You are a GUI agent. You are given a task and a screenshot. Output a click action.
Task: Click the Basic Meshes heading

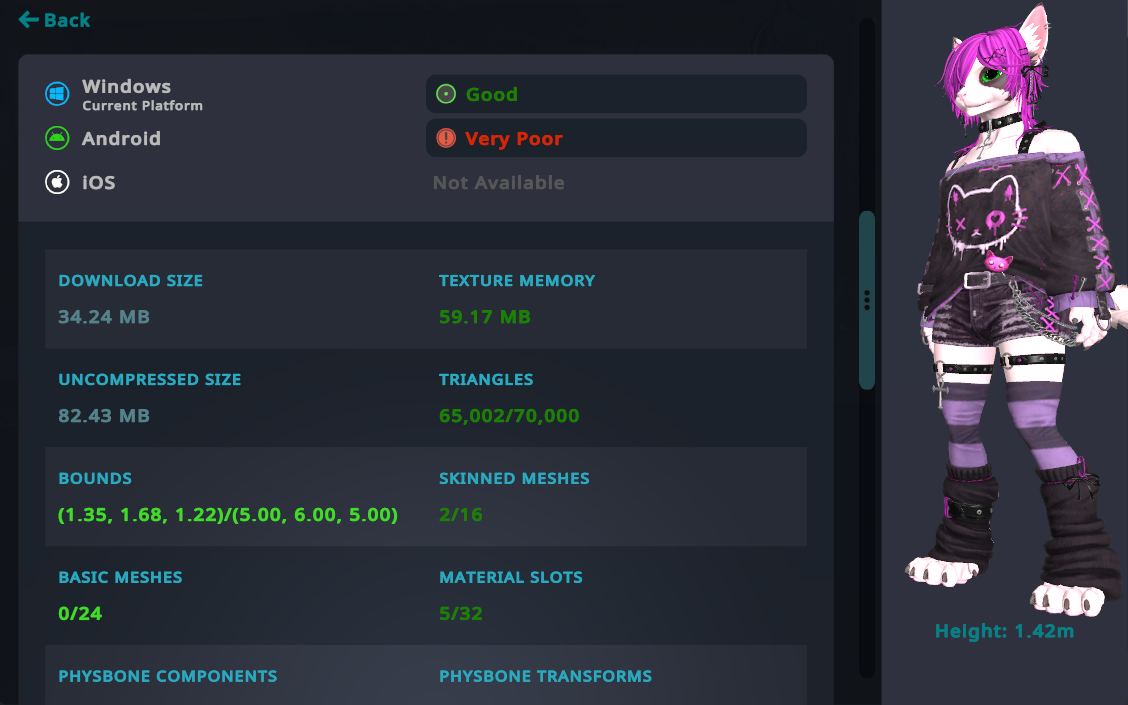[120, 577]
